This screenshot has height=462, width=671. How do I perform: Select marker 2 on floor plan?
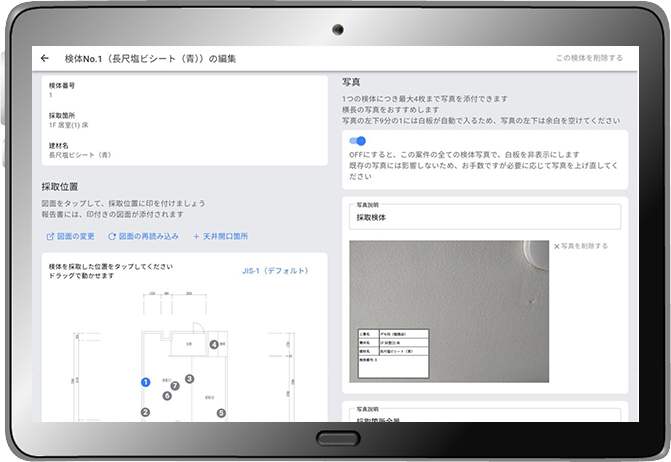pyautogui.click(x=145, y=412)
